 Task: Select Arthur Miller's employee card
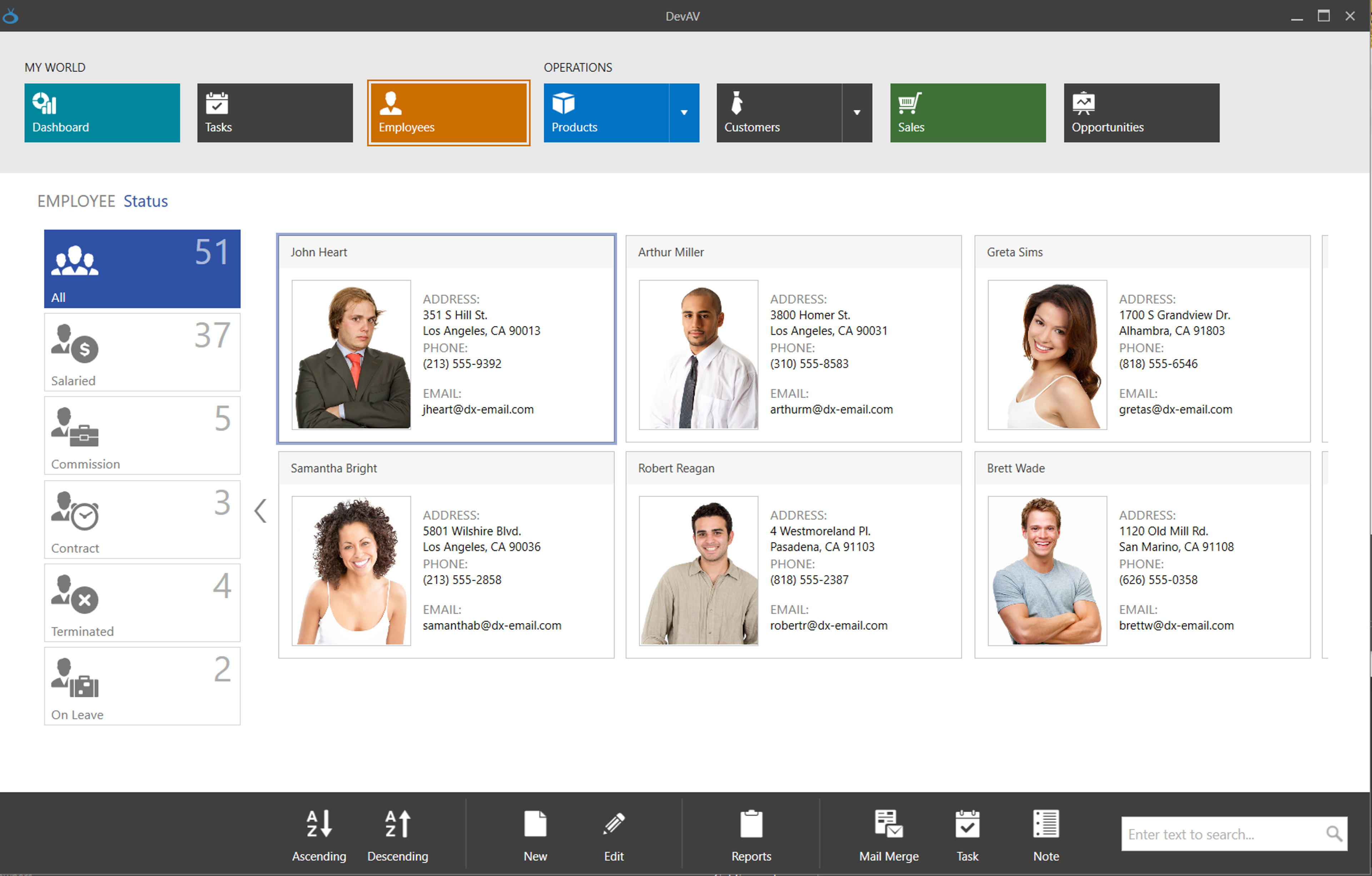click(x=794, y=339)
